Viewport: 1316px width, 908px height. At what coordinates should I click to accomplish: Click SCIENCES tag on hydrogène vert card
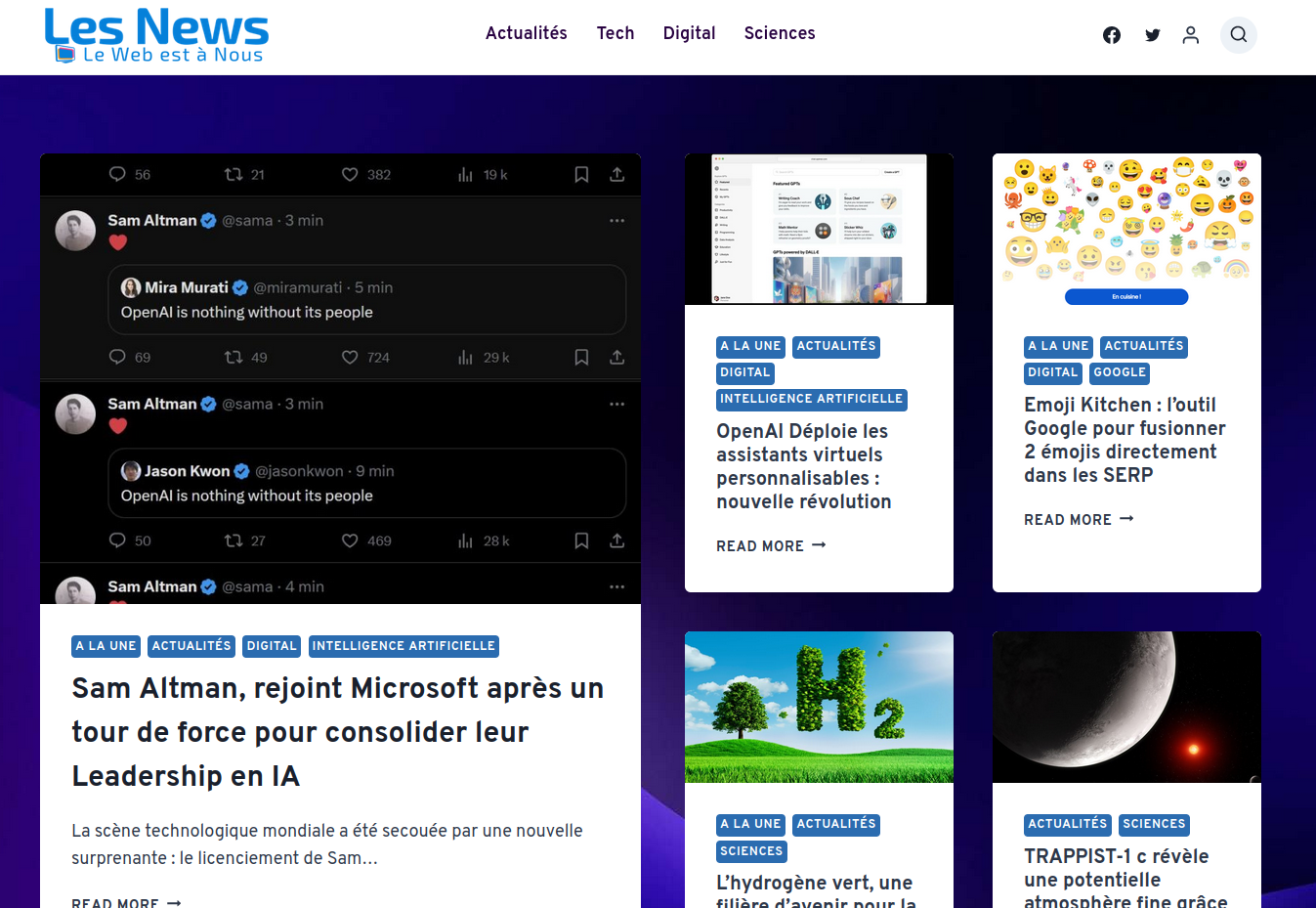[751, 851]
